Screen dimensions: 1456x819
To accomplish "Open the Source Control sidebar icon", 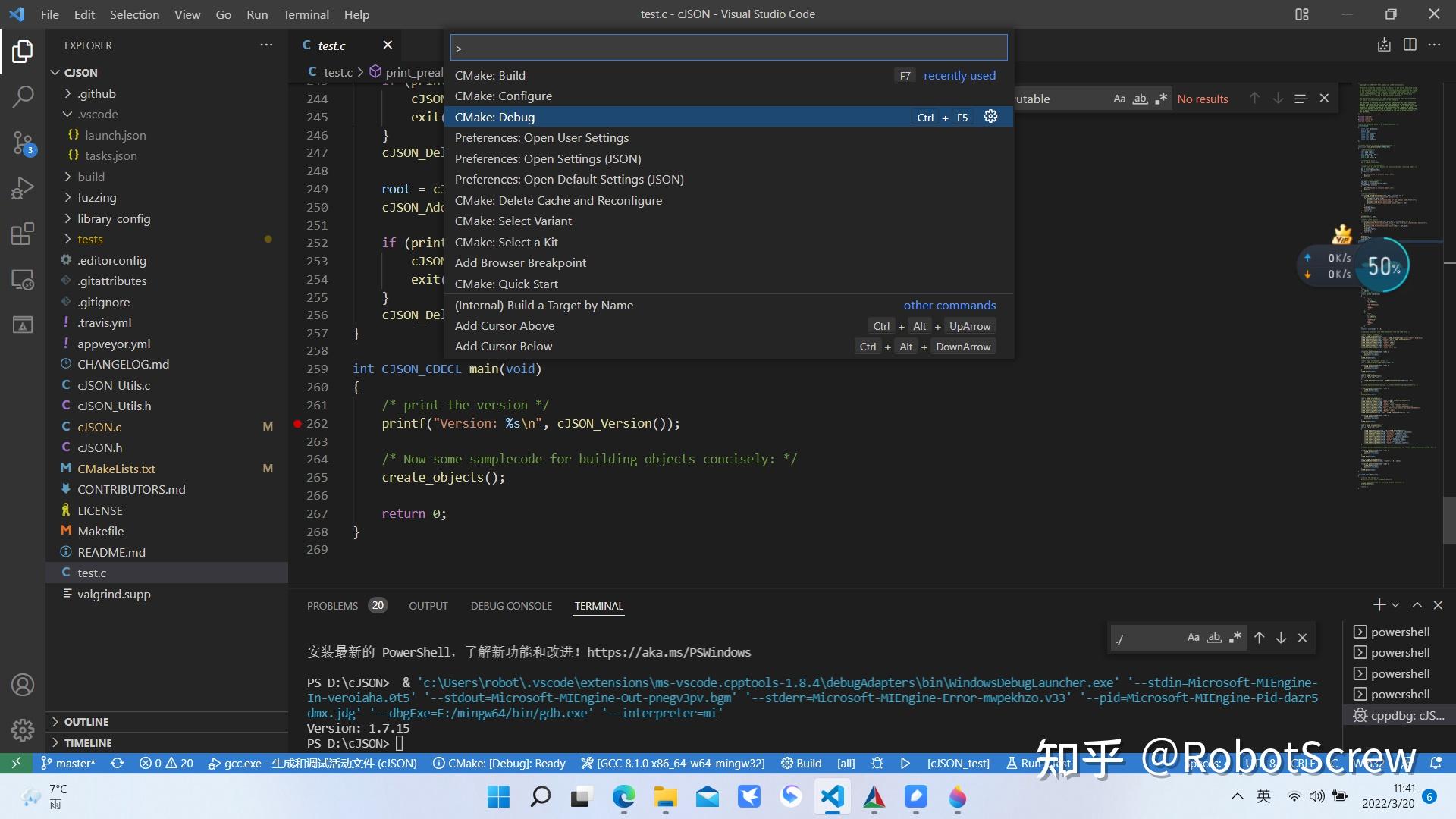I will coord(22,143).
